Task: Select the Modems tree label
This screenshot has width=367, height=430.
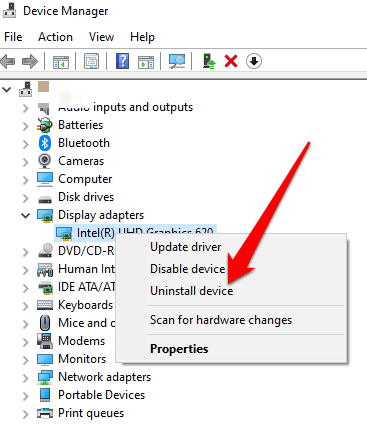Action: [x=81, y=341]
